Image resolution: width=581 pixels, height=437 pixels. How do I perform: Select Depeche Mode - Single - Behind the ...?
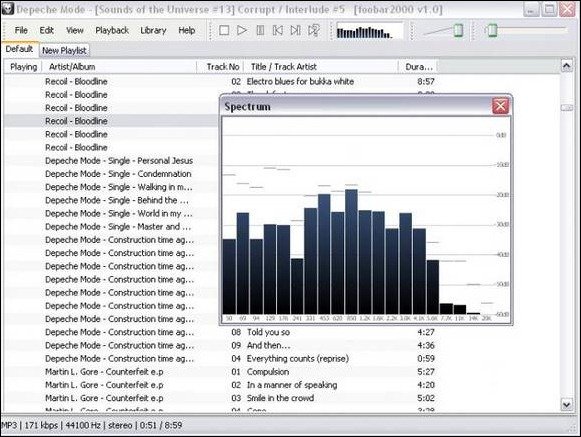(x=117, y=200)
